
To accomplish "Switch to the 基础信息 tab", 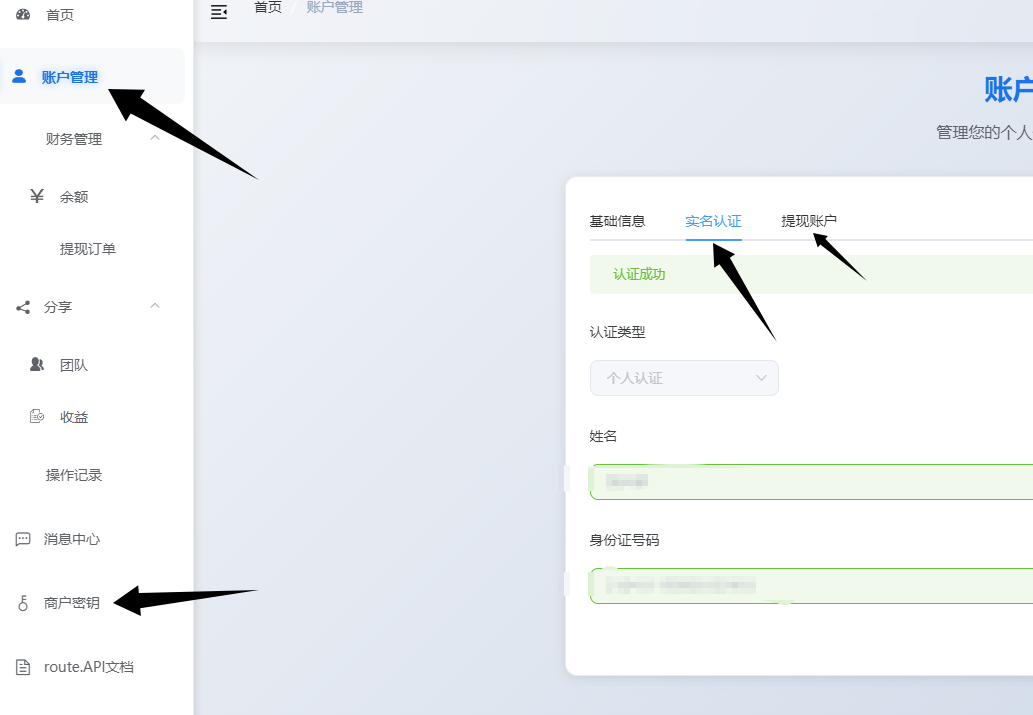I will pyautogui.click(x=617, y=221).
